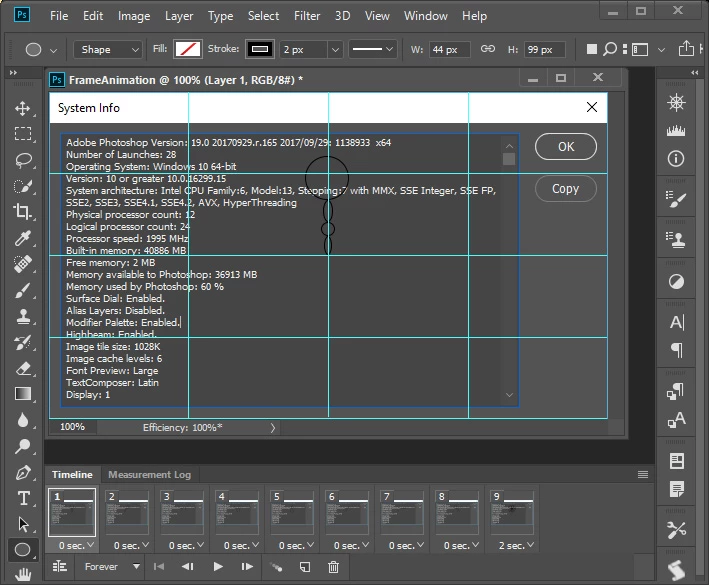709x585 pixels.
Task: Select the Eraser tool
Action: [x=23, y=368]
